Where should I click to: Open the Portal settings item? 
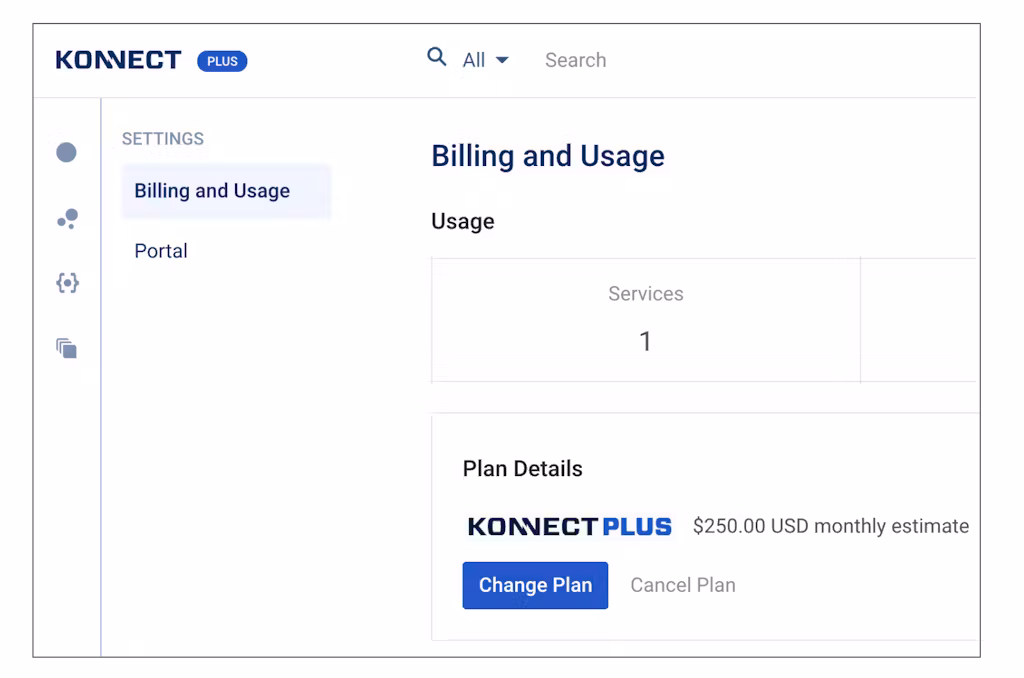[x=161, y=251]
